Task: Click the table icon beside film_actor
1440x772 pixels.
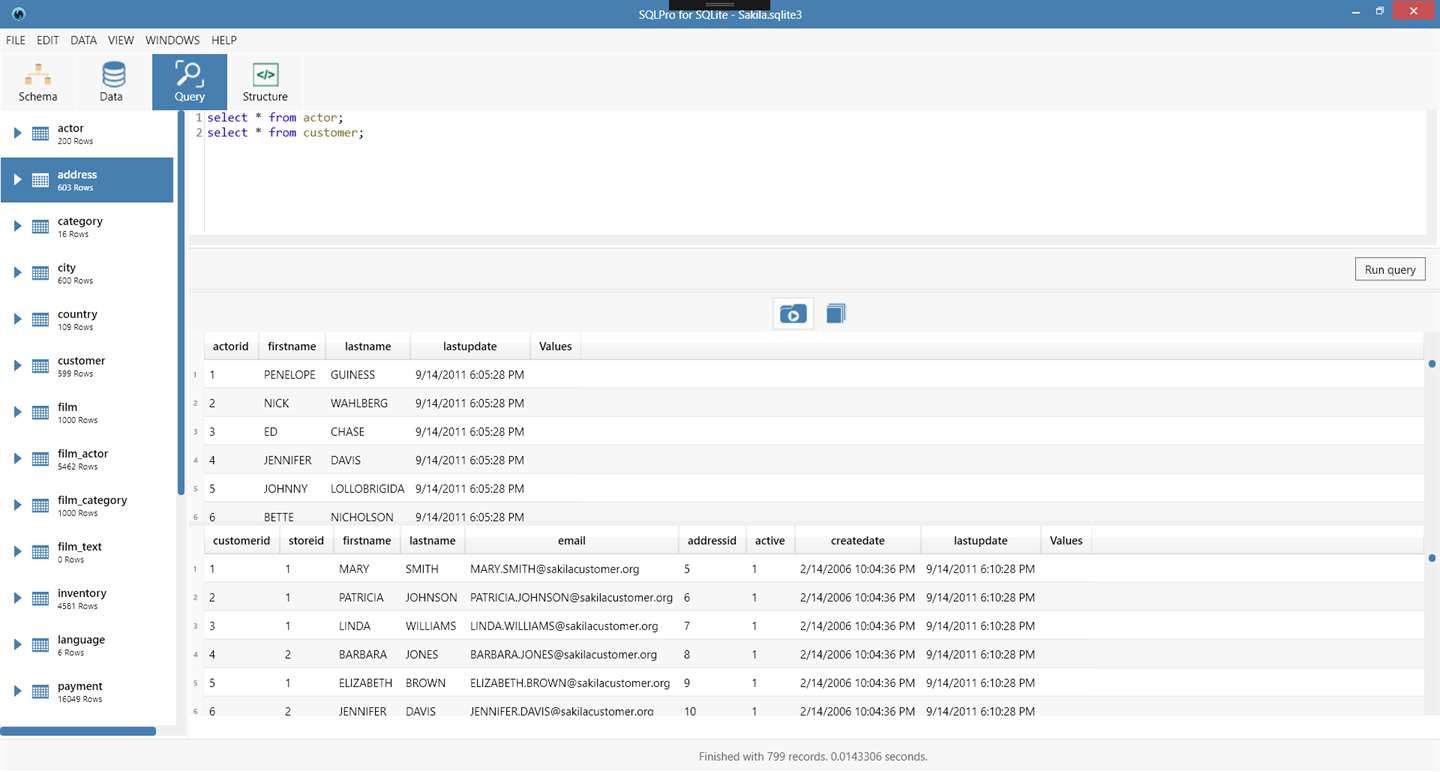Action: (40, 459)
